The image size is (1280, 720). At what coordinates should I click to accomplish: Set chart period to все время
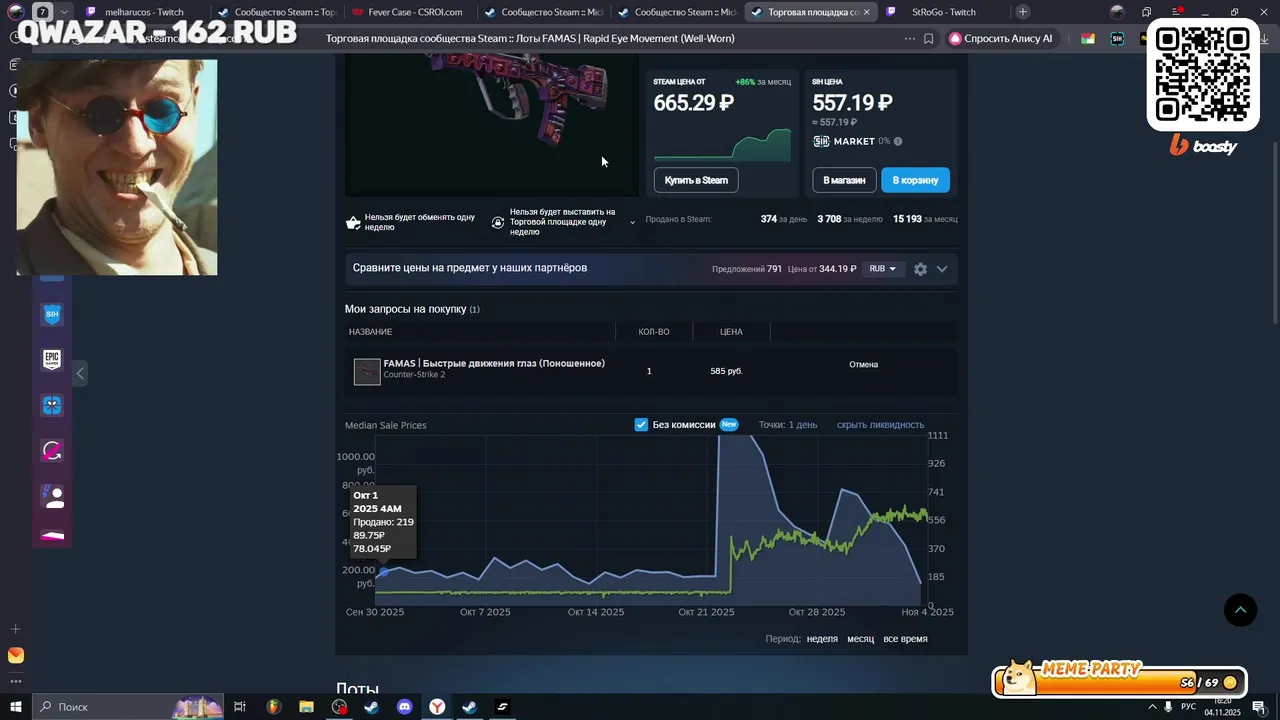[x=905, y=639]
